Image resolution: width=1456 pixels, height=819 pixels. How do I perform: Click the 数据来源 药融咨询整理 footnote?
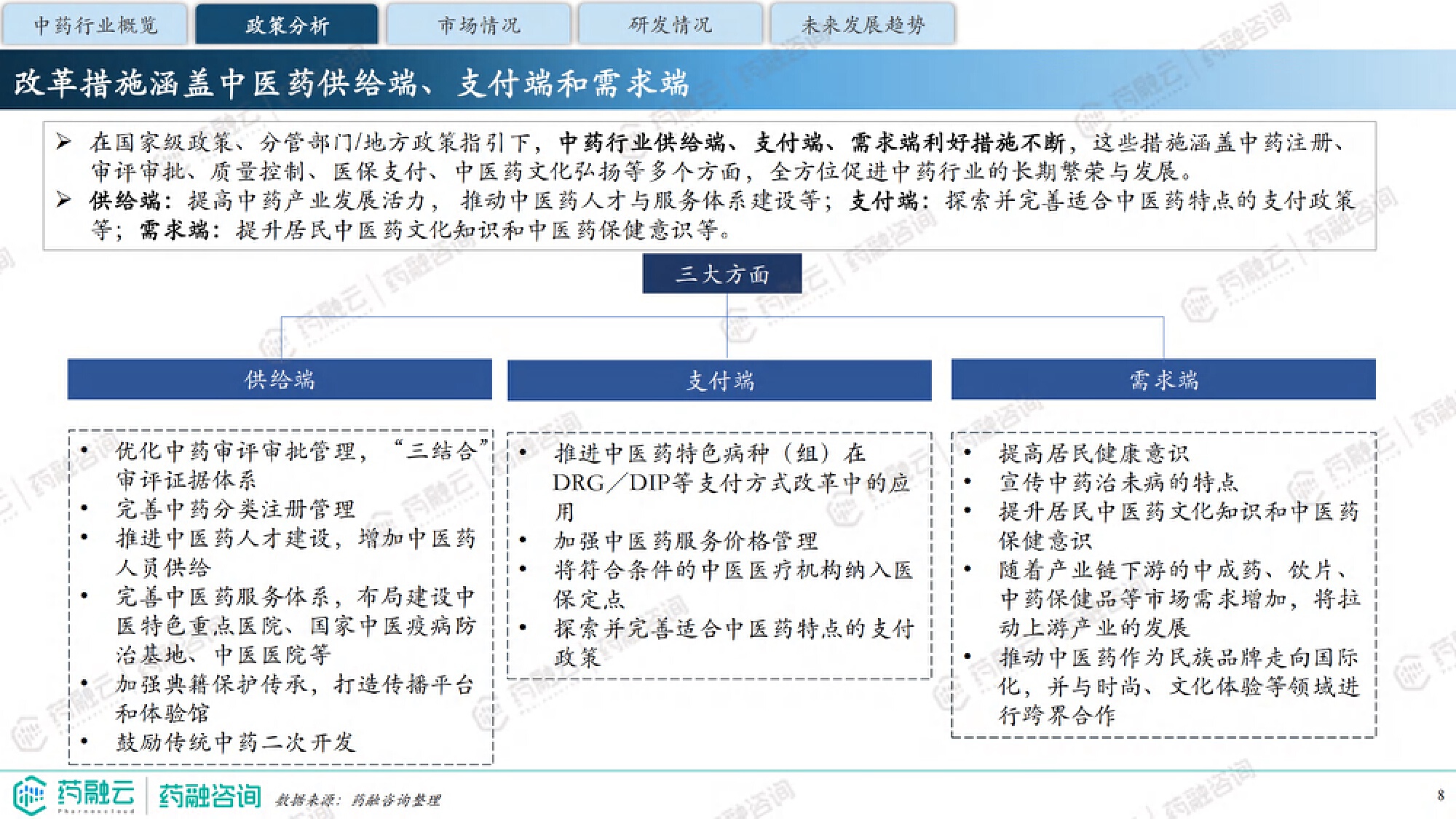click(357, 800)
